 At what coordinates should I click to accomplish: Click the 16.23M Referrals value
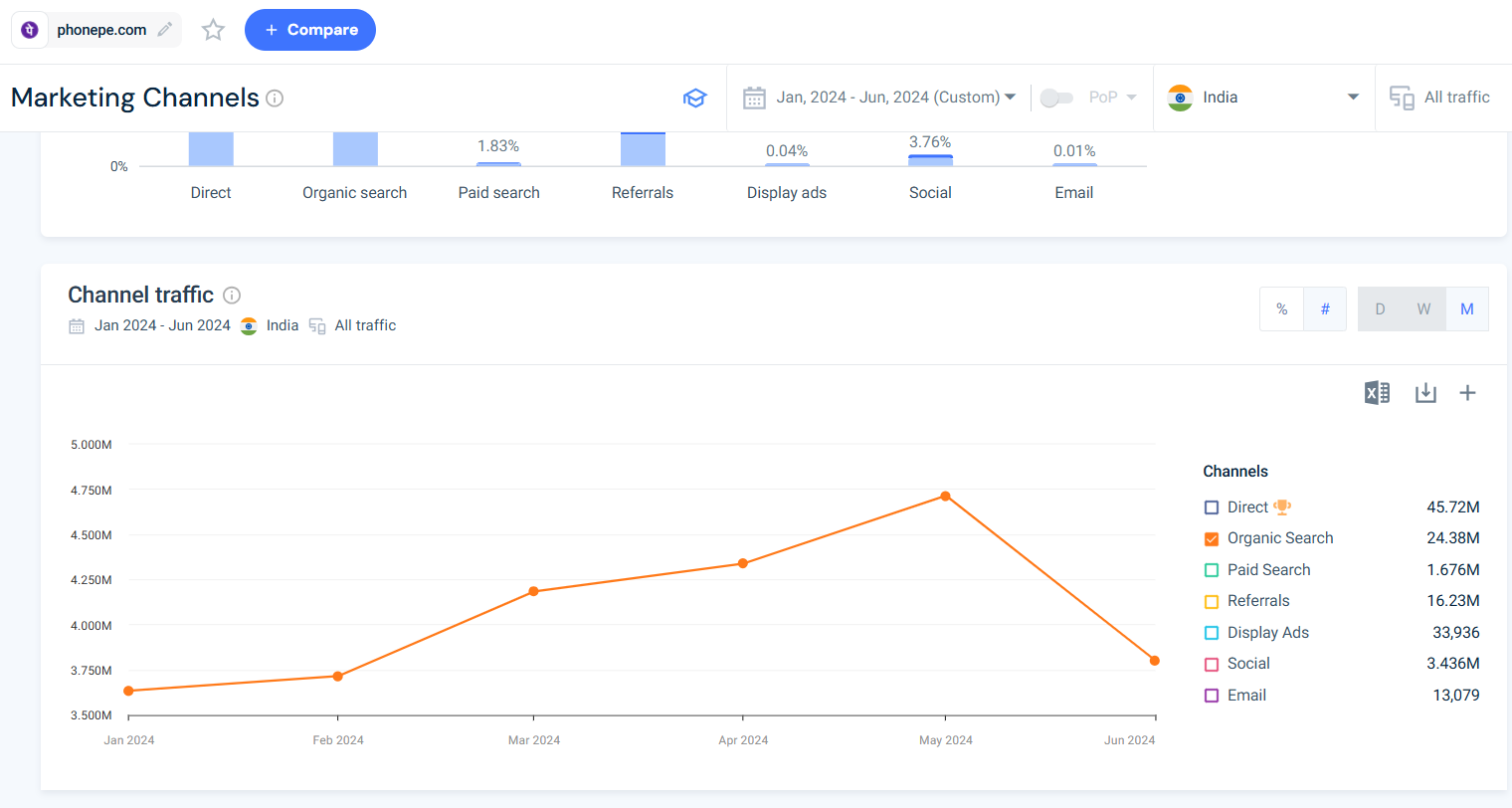tap(1453, 601)
